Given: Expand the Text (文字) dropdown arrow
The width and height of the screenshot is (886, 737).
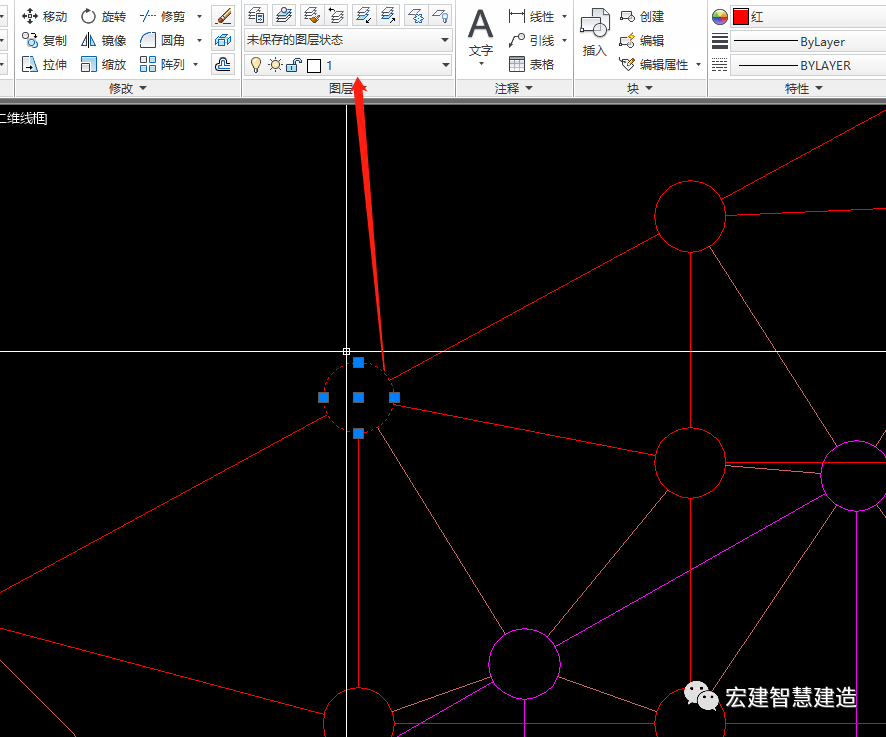Looking at the screenshot, I should pyautogui.click(x=481, y=63).
